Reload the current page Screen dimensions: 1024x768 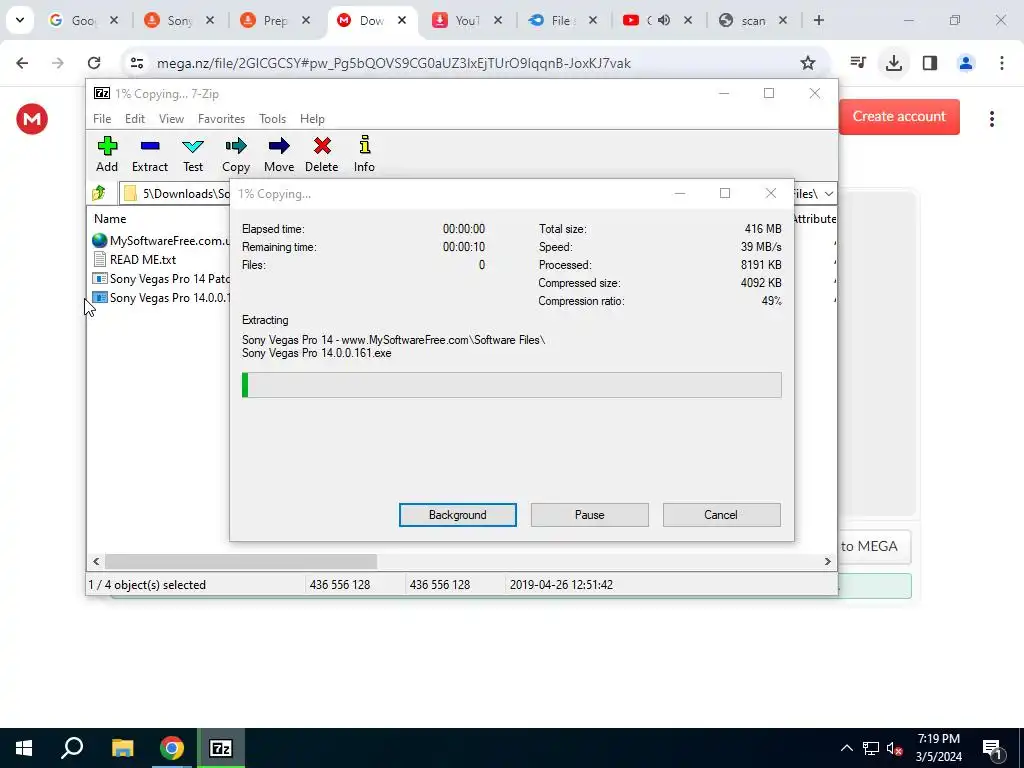tap(94, 63)
